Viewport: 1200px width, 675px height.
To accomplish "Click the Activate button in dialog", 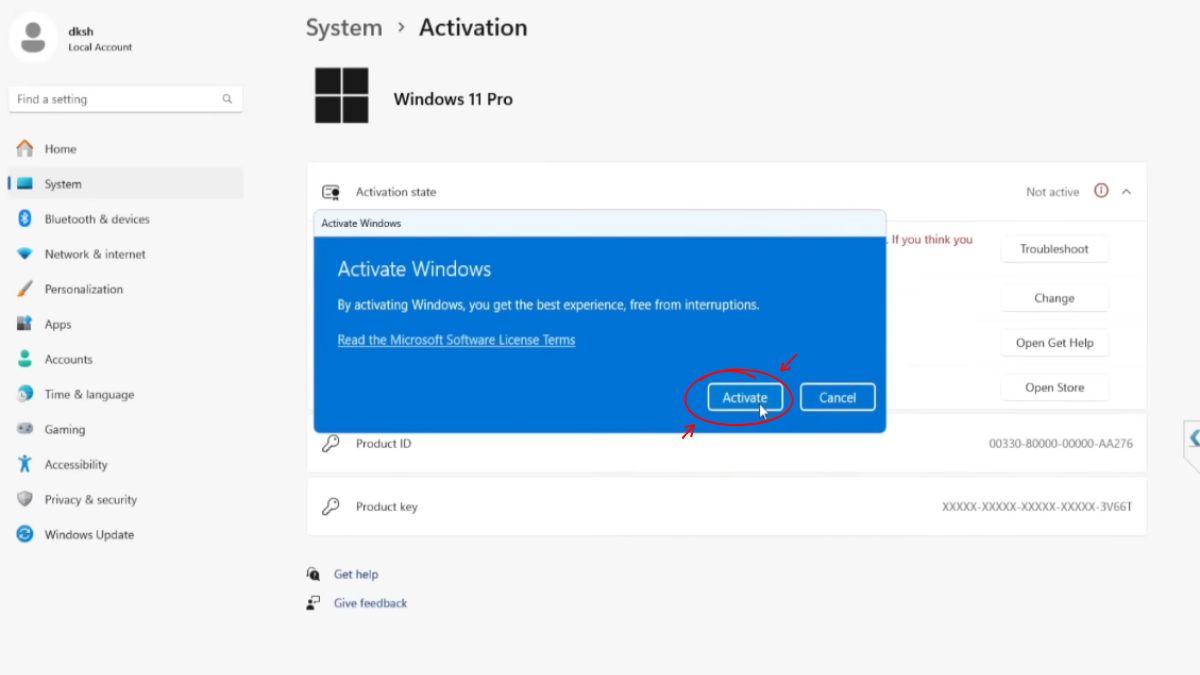I will point(745,397).
